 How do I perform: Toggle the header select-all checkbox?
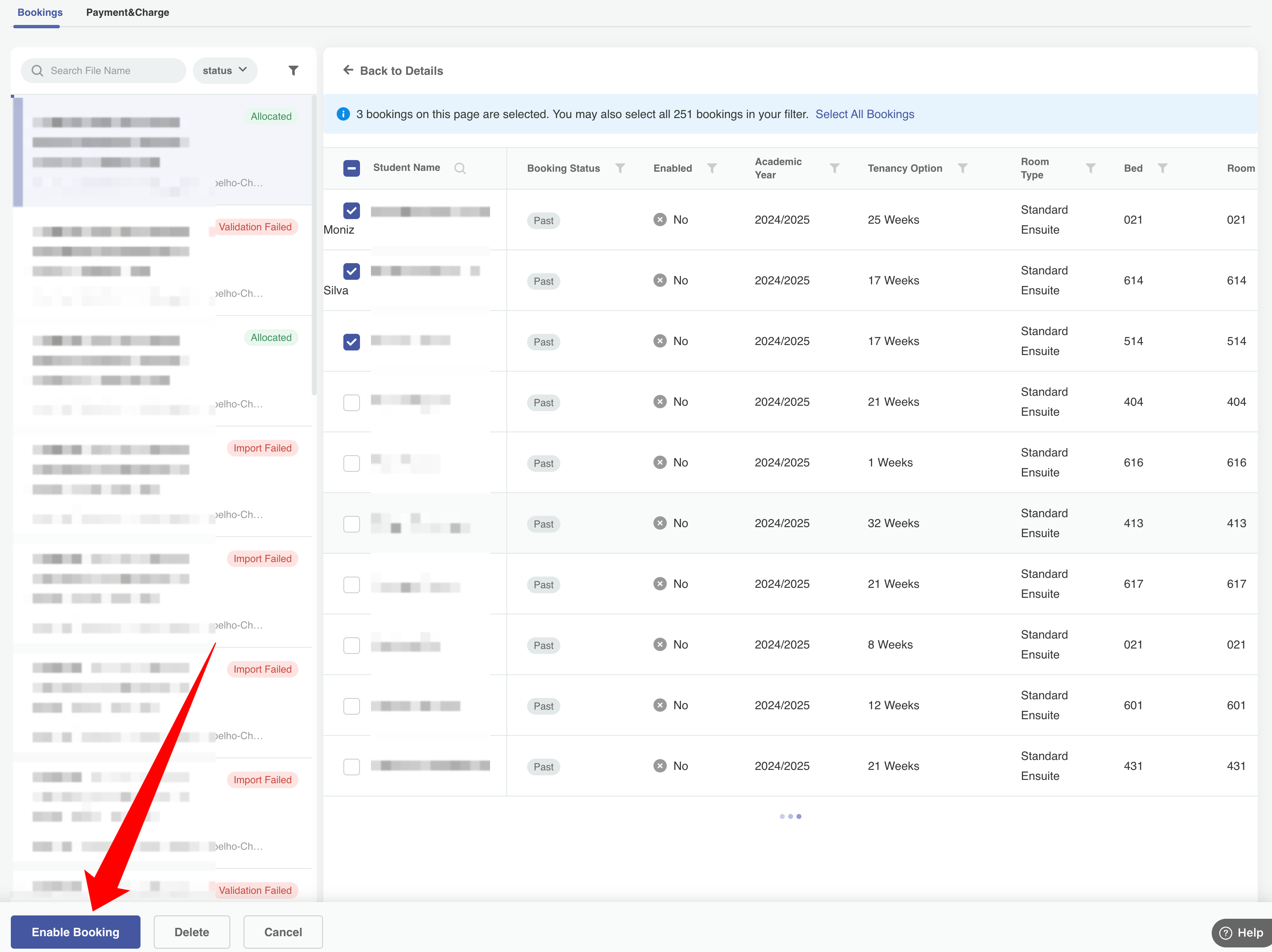tap(351, 168)
